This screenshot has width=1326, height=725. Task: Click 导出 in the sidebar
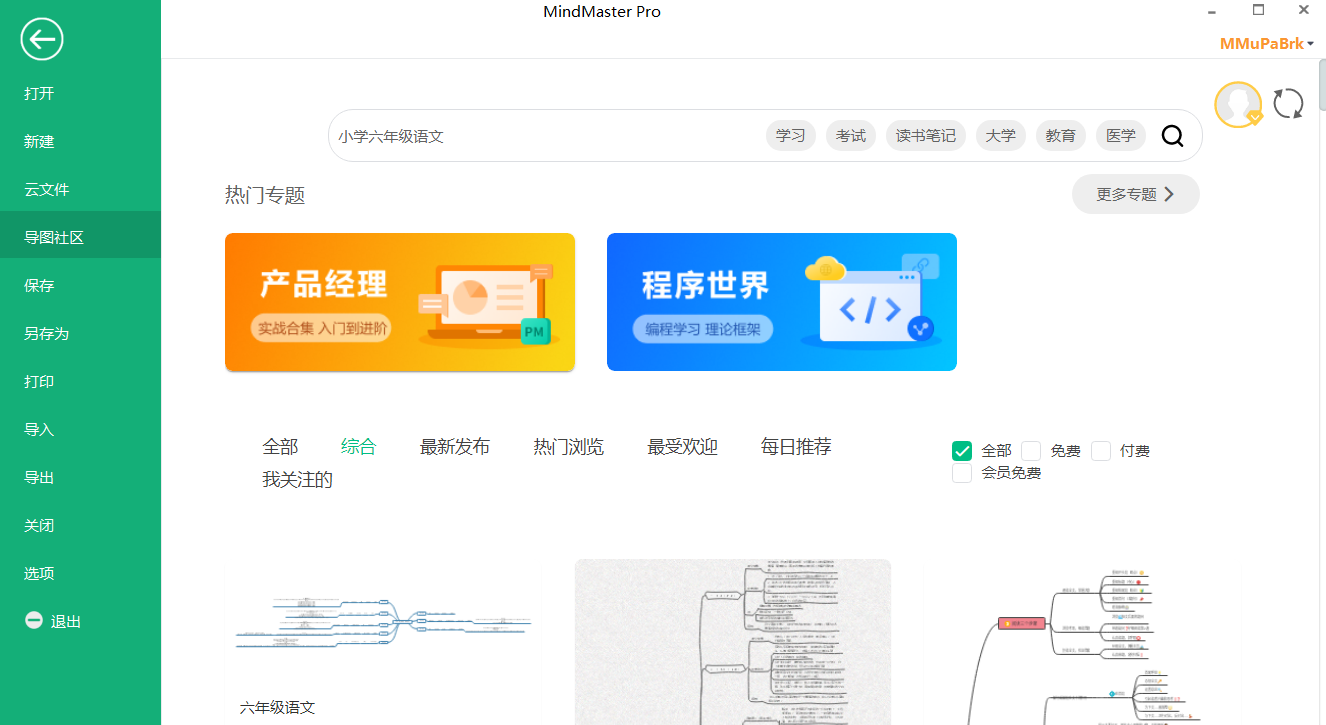80,477
